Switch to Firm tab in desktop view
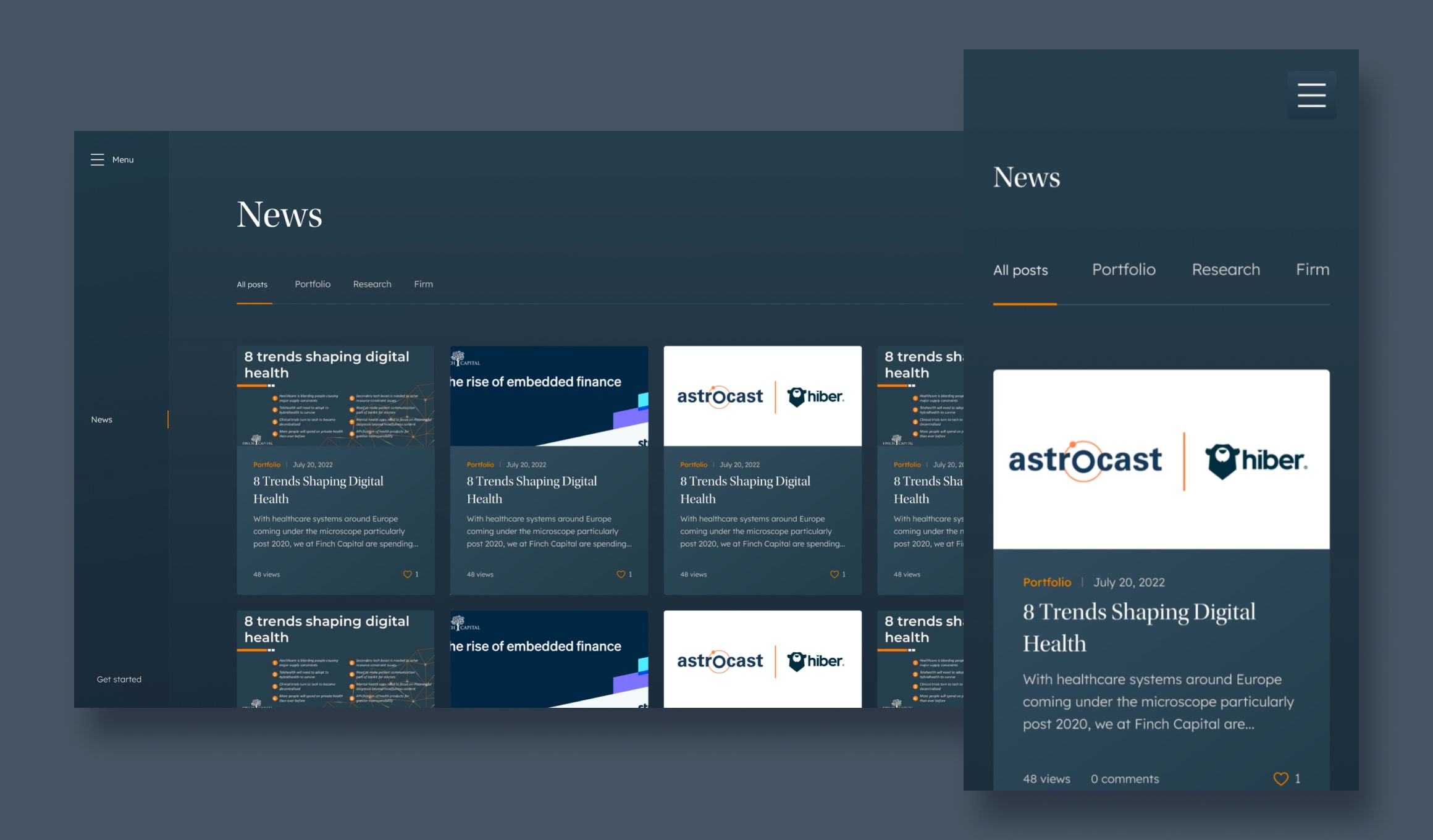Screen dimensions: 1433x840 click(x=424, y=284)
